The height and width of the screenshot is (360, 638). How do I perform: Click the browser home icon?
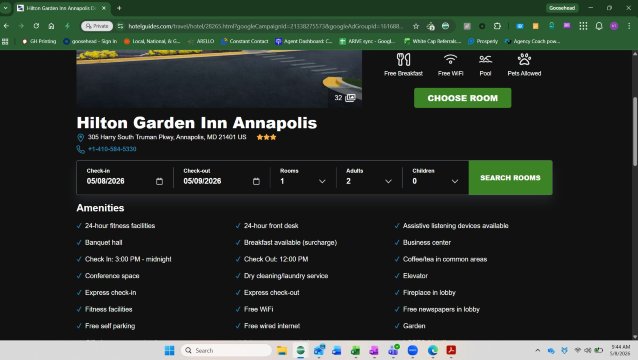pyautogui.click(x=51, y=26)
